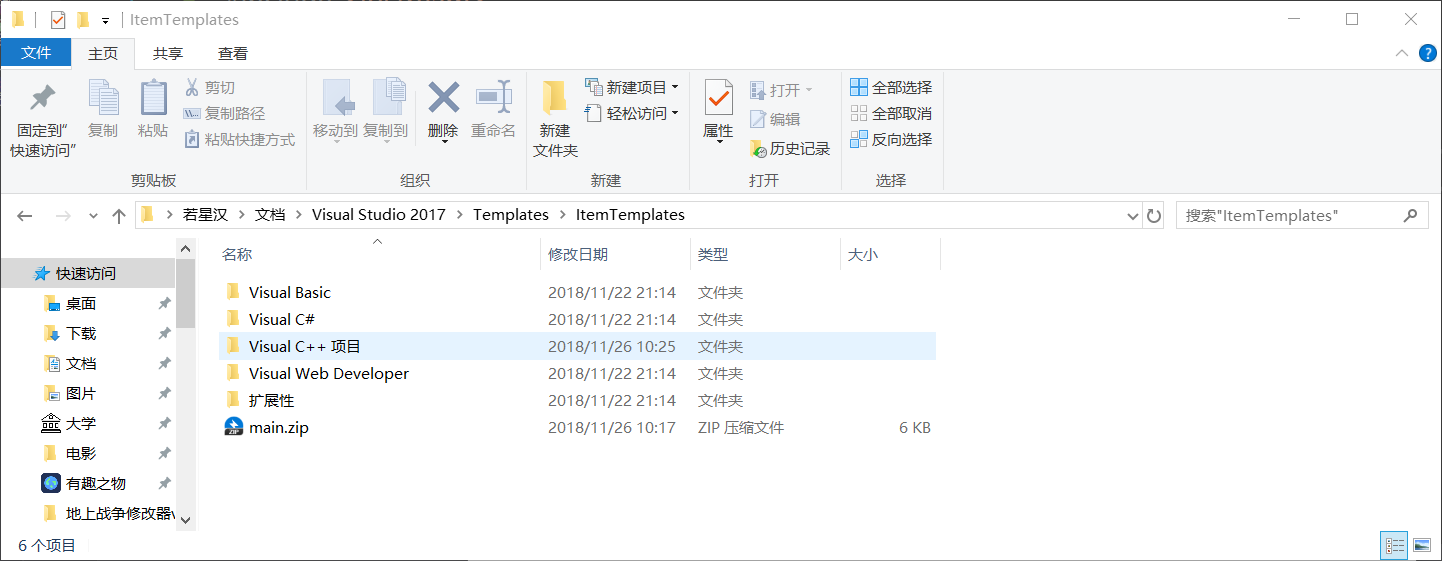Refresh the current folder view
Viewport: 1442px width, 561px height.
[x=1154, y=215]
